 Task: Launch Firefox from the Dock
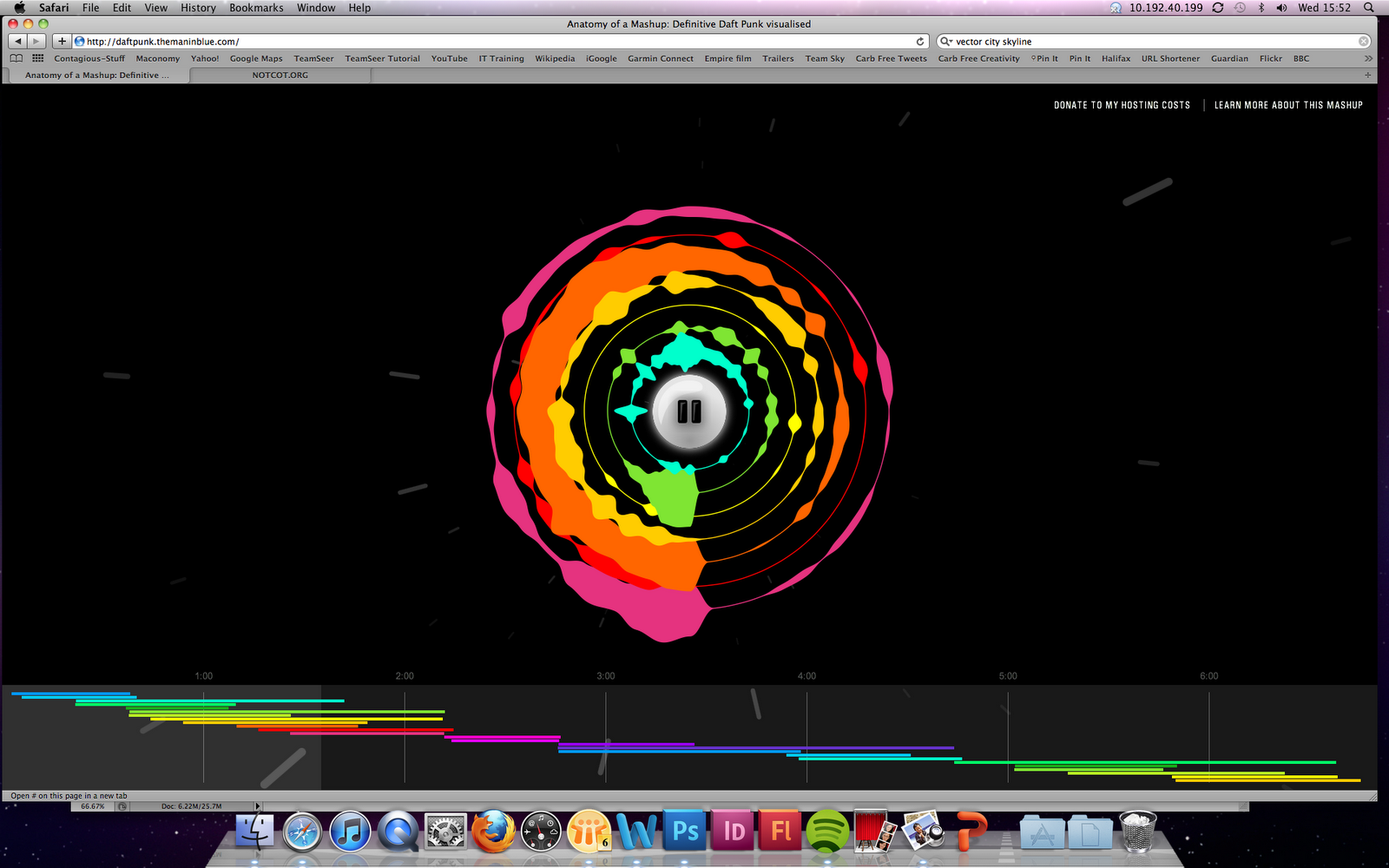point(493,832)
